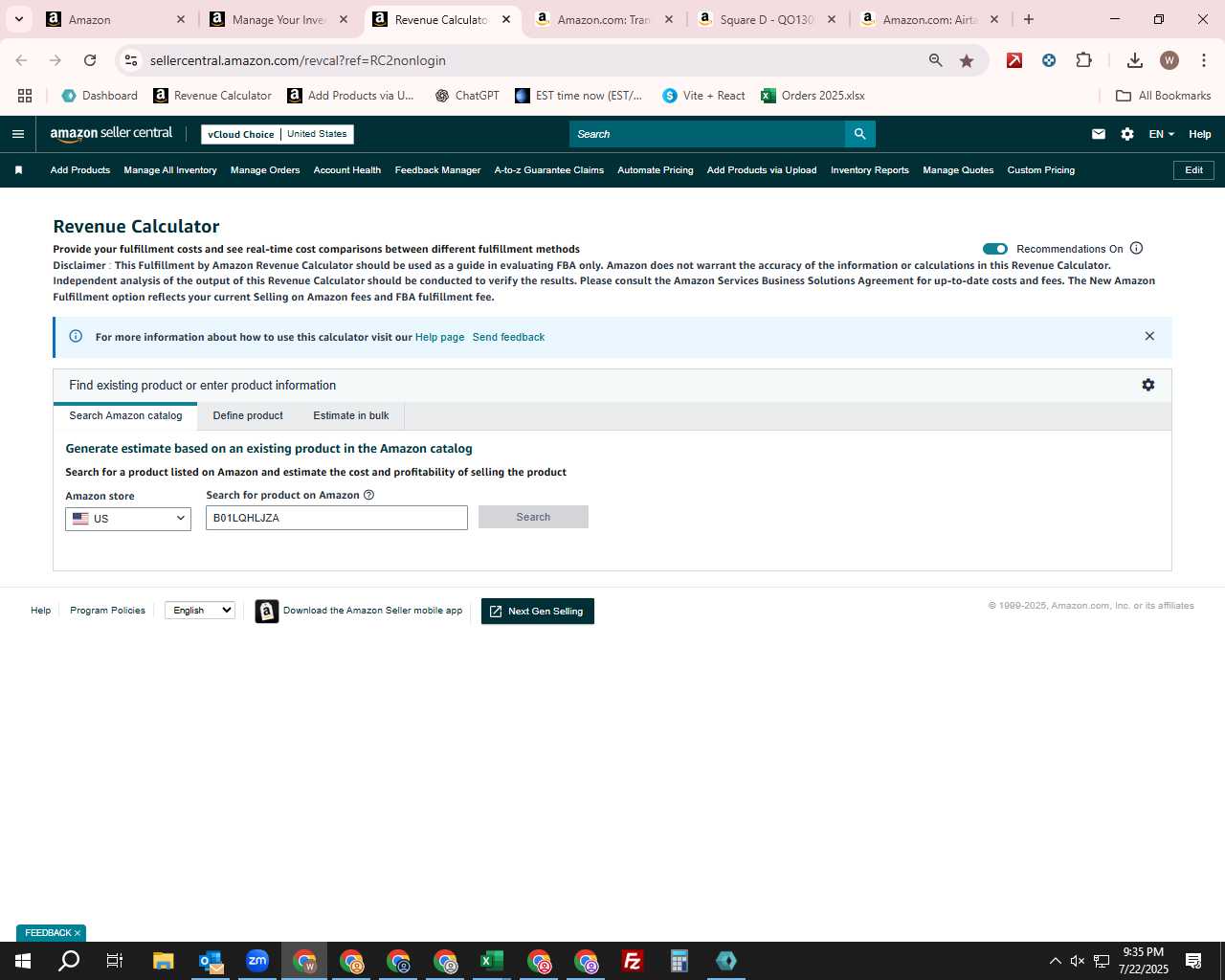Open the messages envelope icon
The image size is (1225, 980).
pos(1099,134)
